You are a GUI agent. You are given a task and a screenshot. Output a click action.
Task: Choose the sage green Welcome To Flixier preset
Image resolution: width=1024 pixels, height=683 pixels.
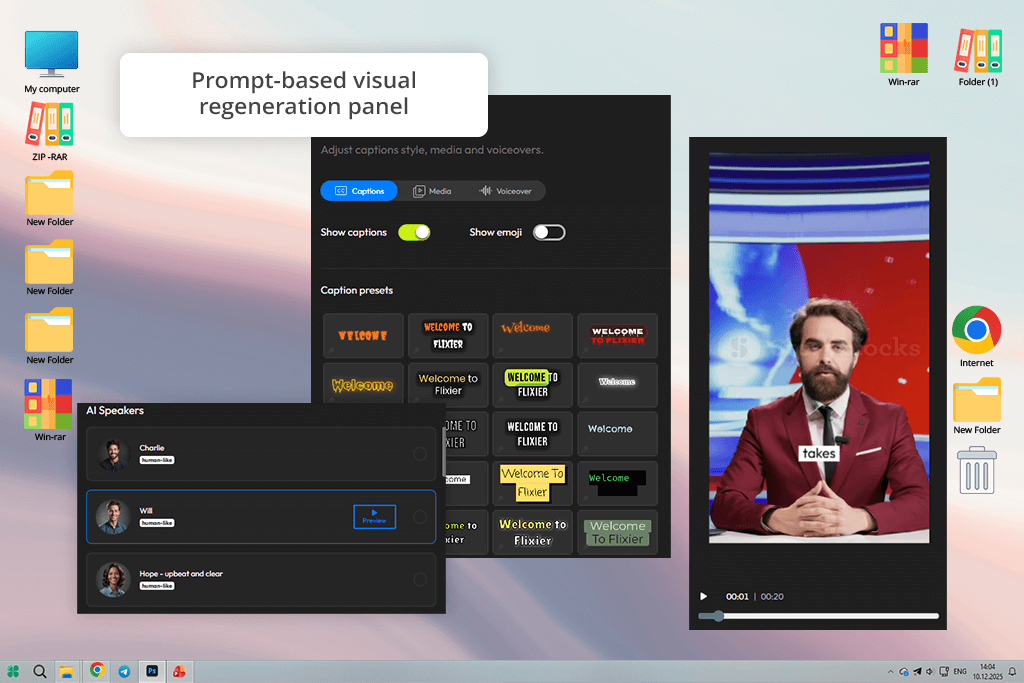pos(617,533)
